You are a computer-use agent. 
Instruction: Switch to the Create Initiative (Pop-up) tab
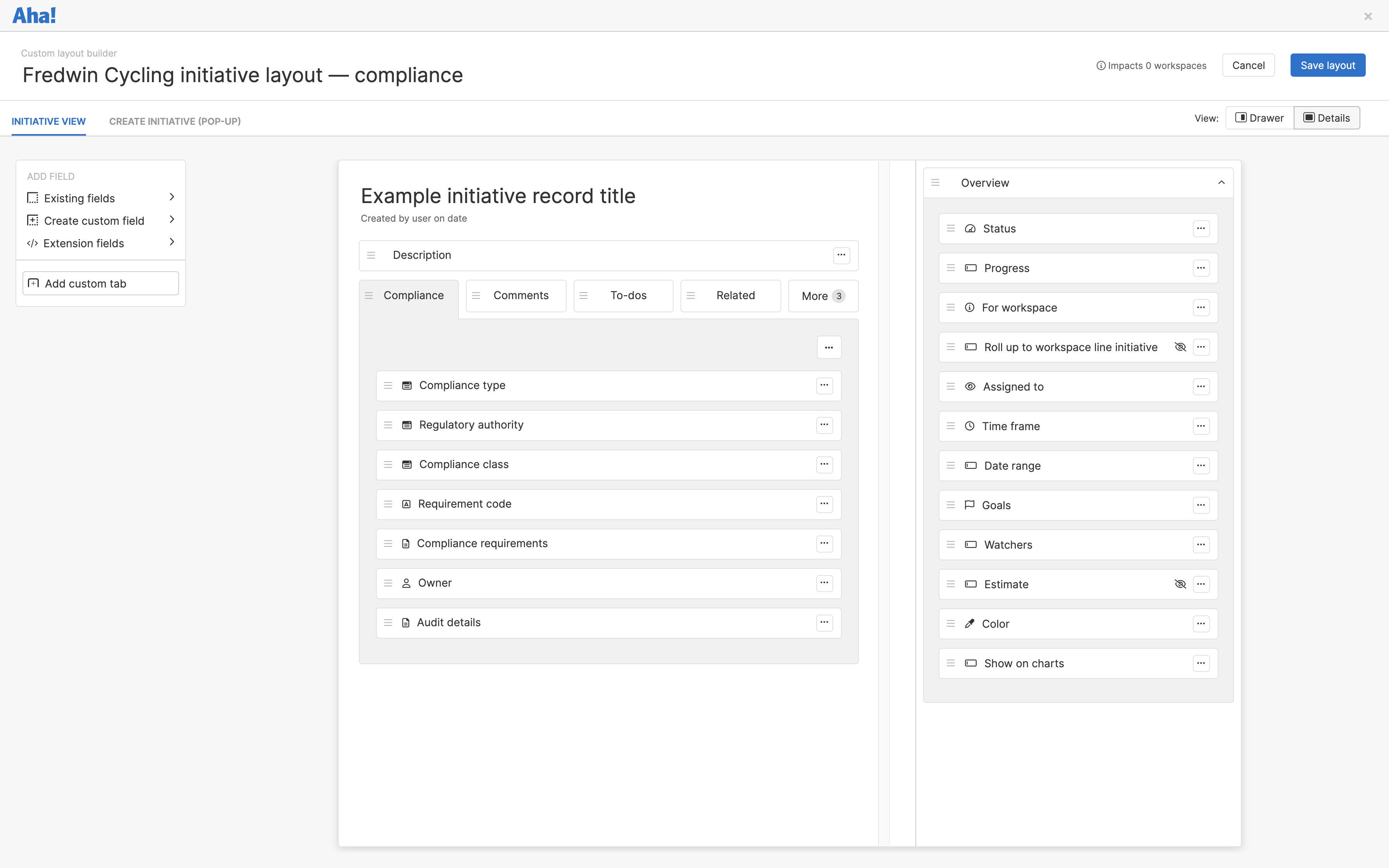pyautogui.click(x=174, y=121)
